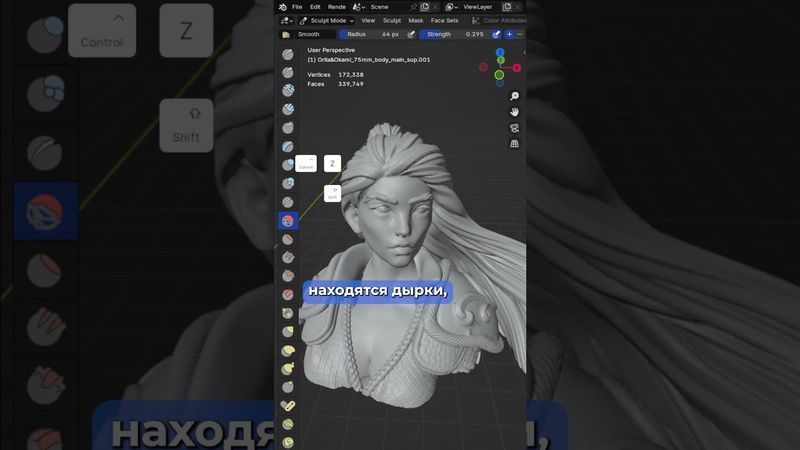Select the Nudge brush tool
This screenshot has height=450, width=800.
tap(288, 424)
